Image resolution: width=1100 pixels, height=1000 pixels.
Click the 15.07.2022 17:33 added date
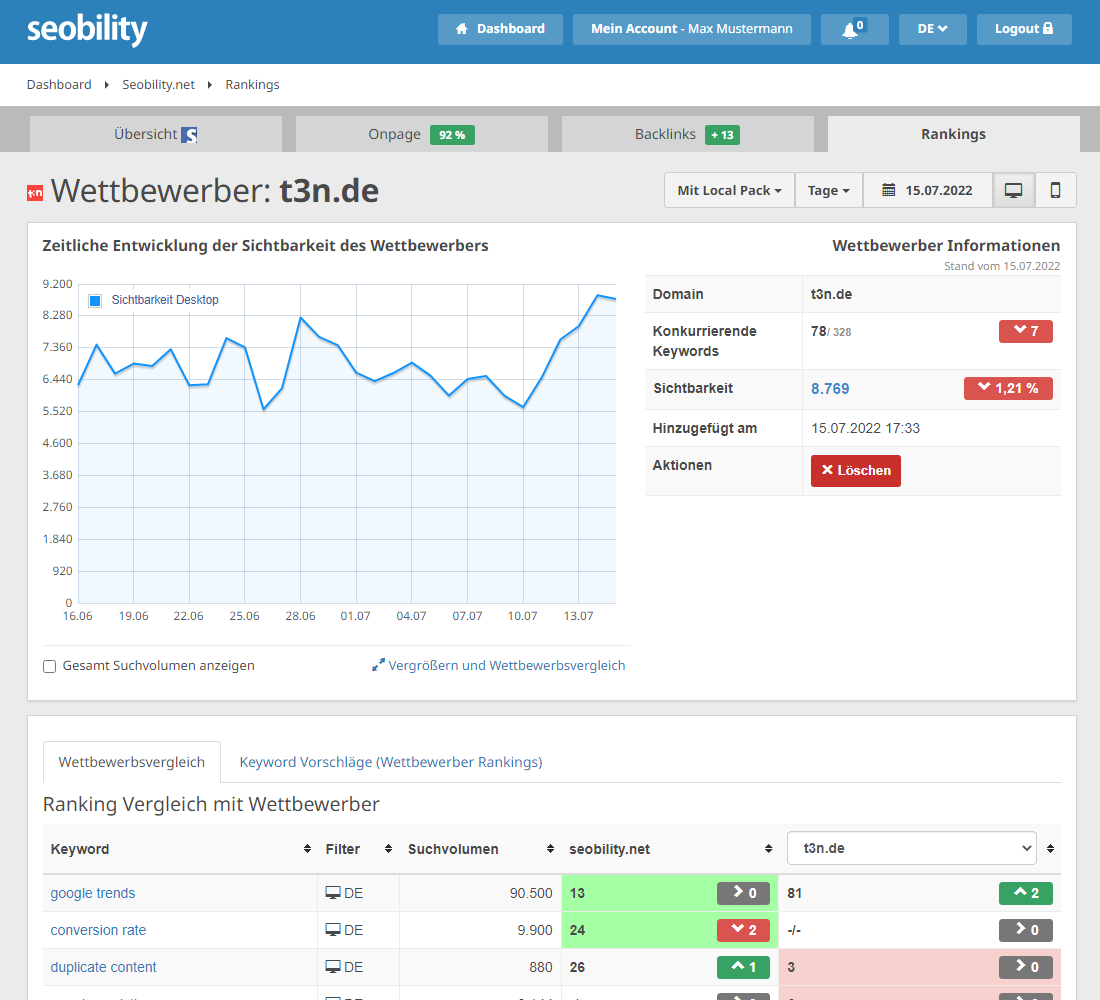pos(865,428)
